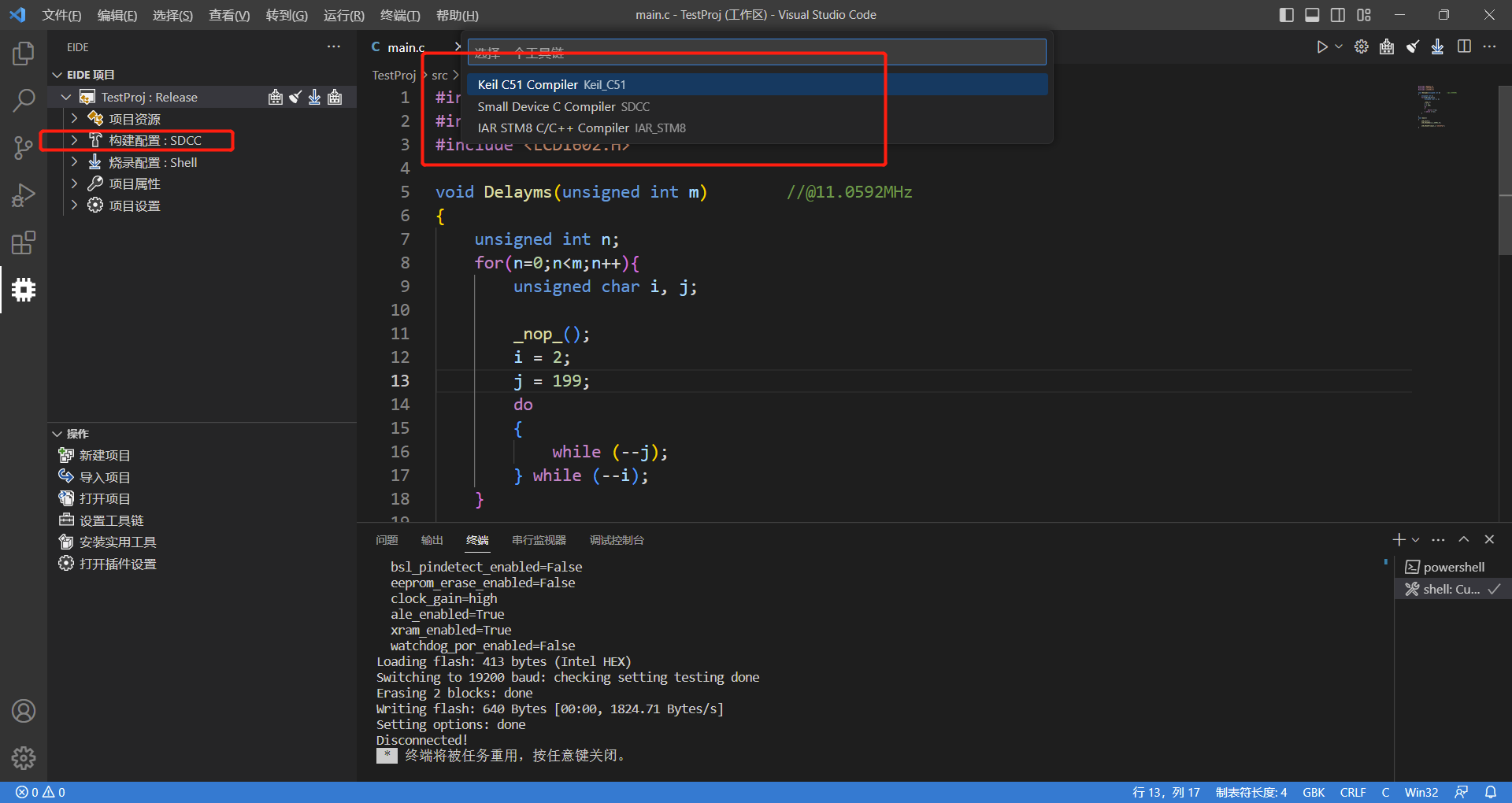Expand the 项目资源 node

[75, 118]
